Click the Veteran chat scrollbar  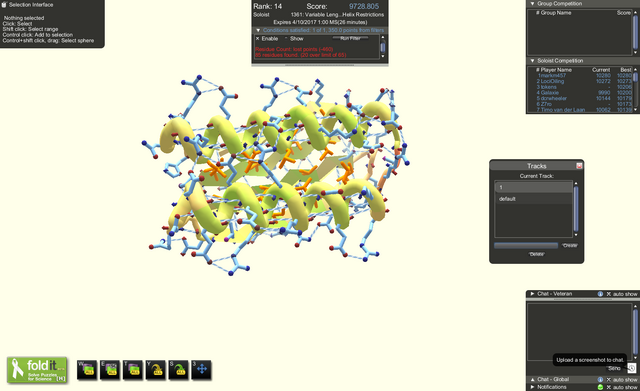click(635, 331)
